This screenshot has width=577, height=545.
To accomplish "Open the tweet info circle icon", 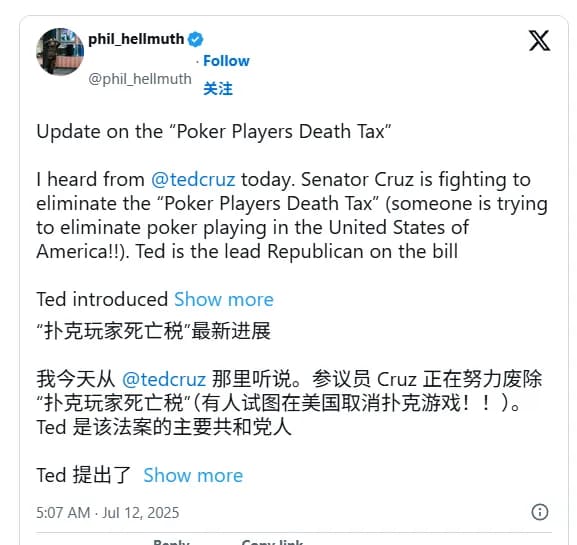I will pyautogui.click(x=540, y=512).
